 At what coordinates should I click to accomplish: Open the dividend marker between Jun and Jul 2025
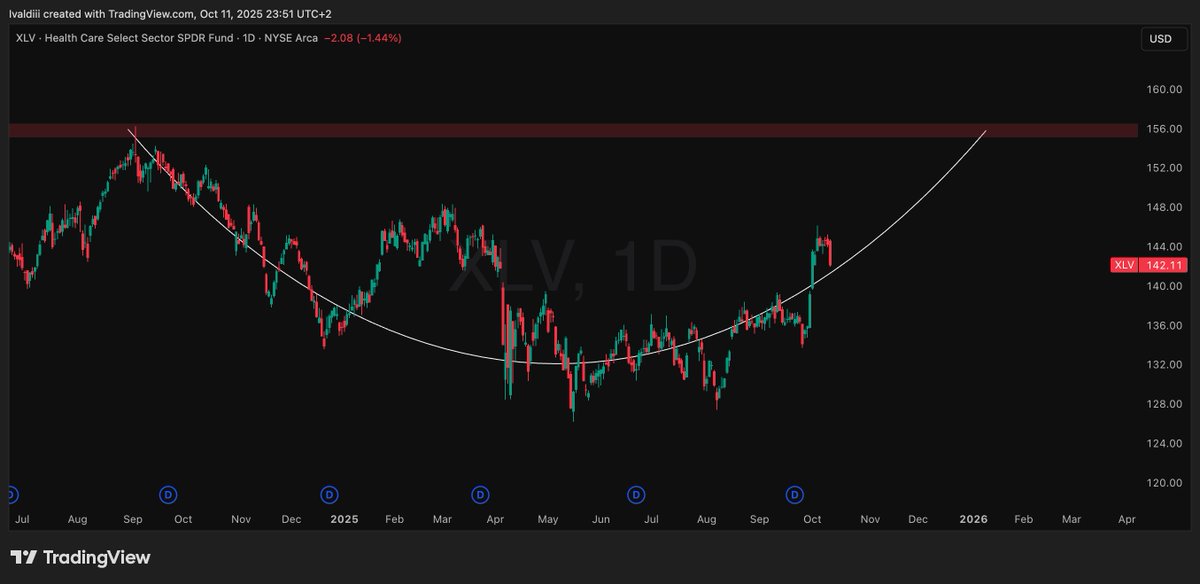coord(634,494)
